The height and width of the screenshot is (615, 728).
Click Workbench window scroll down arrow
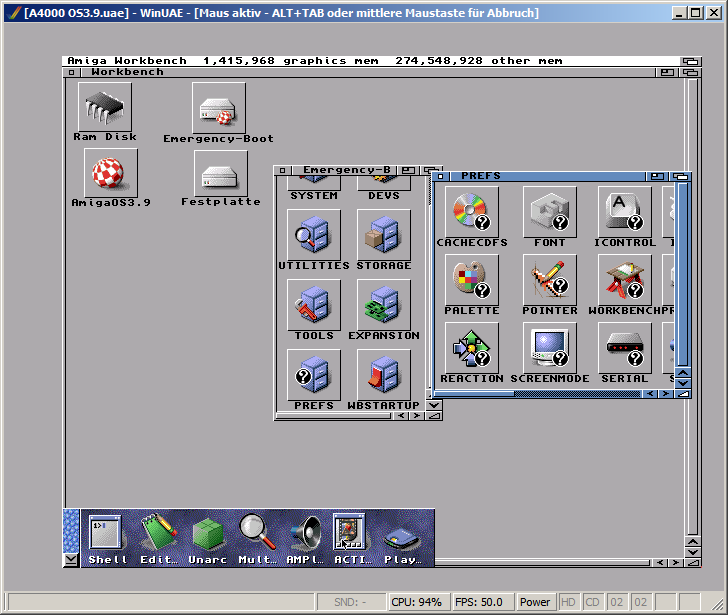tap(693, 552)
